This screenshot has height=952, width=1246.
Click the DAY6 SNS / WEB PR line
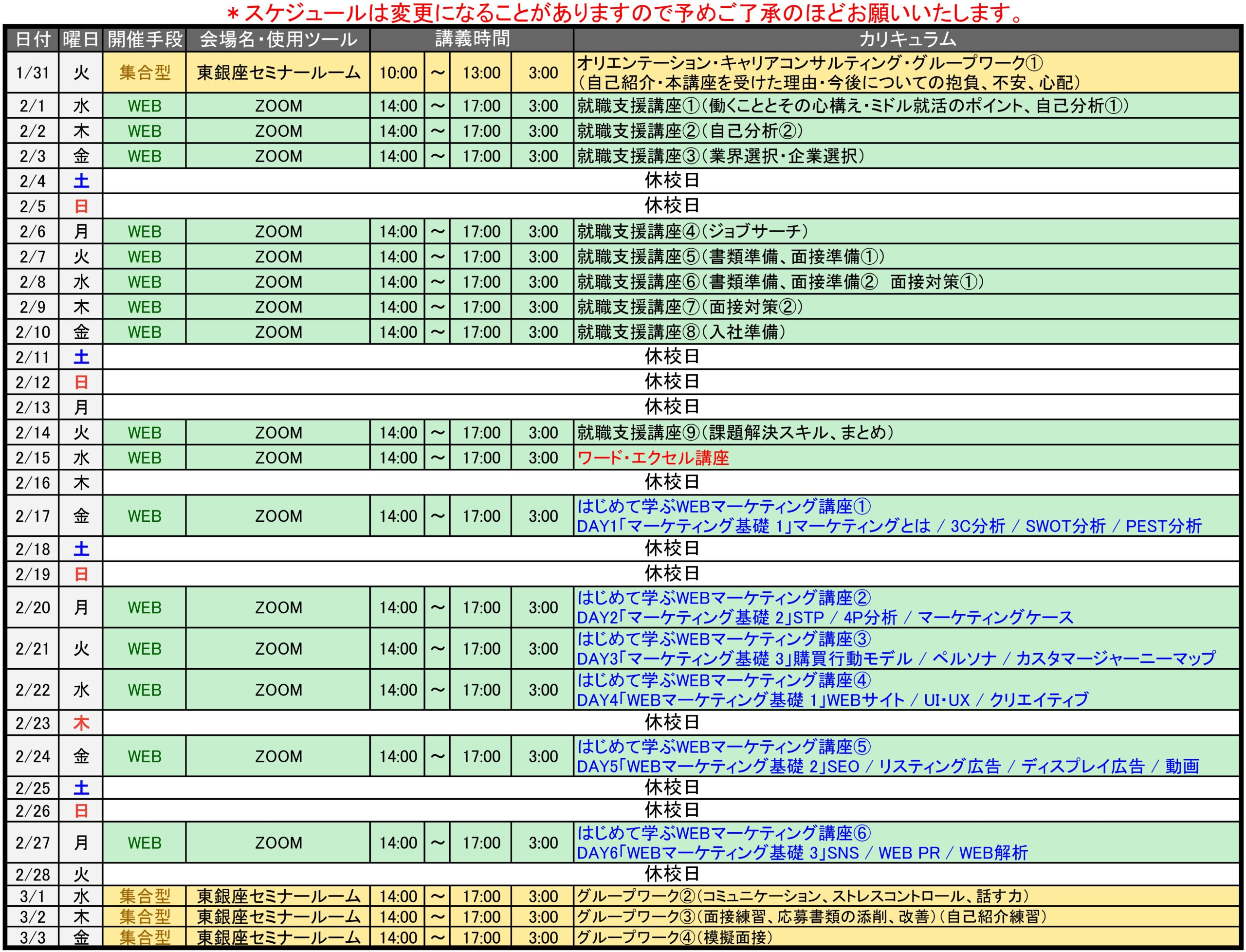tap(802, 853)
